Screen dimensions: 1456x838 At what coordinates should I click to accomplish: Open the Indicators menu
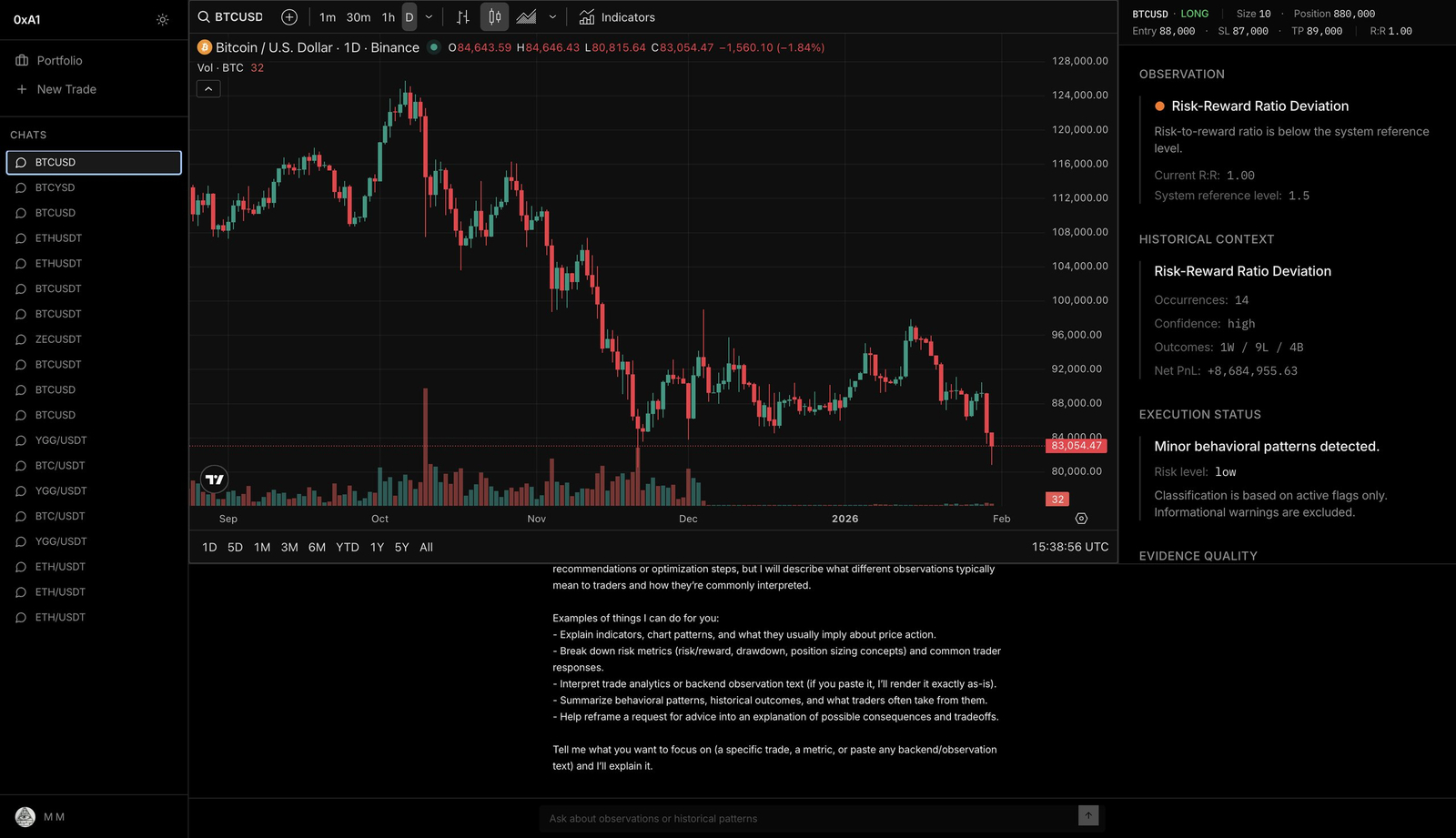pyautogui.click(x=617, y=17)
